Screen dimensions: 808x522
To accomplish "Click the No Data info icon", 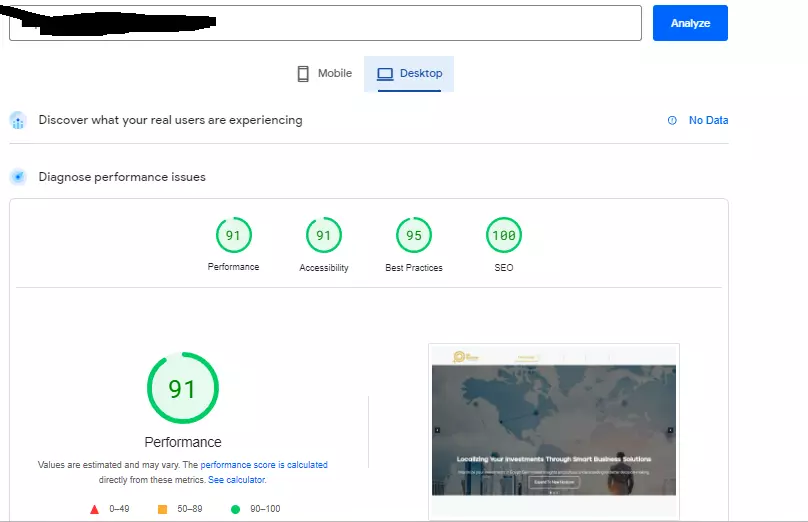I will point(672,120).
